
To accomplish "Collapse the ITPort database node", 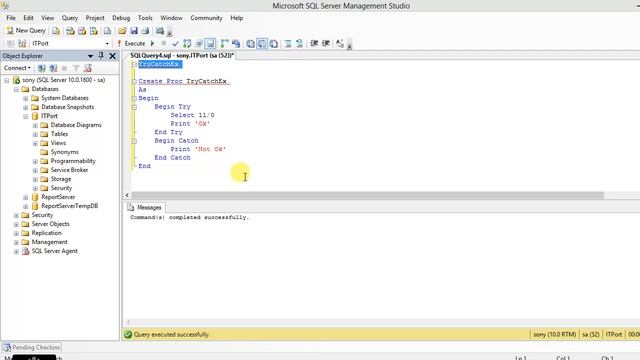I will 25,116.
